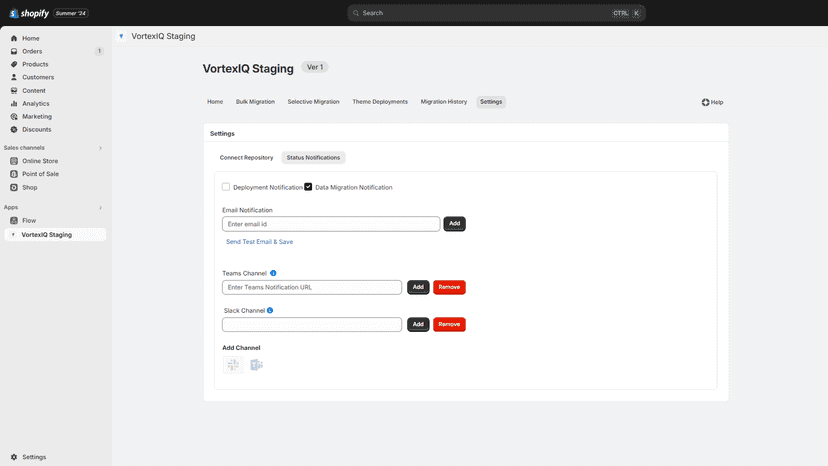Focus the Enter email id field
The width and height of the screenshot is (828, 466).
pos(331,224)
